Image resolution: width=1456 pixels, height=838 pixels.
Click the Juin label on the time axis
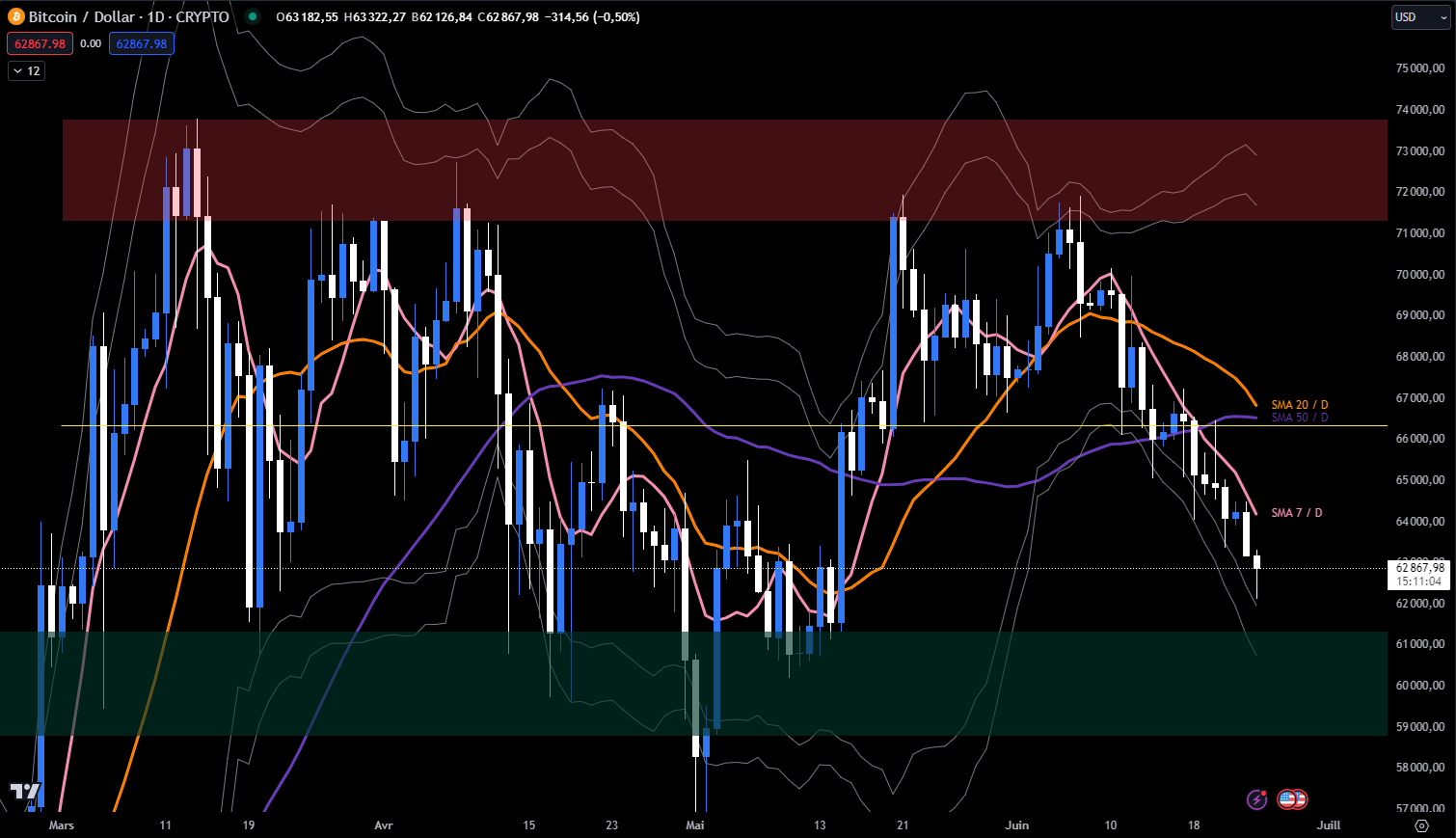pos(1016,825)
